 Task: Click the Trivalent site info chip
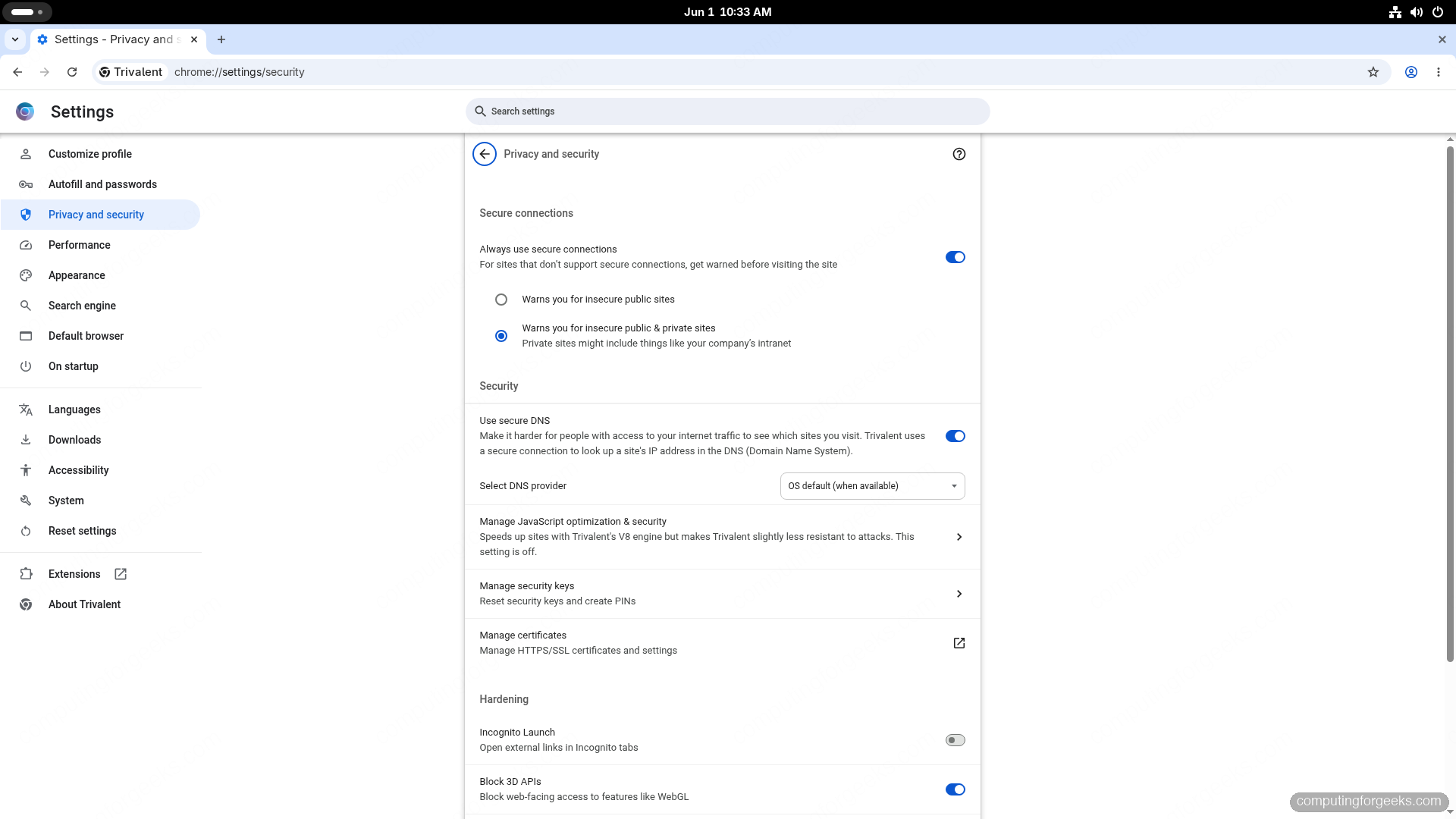click(131, 72)
